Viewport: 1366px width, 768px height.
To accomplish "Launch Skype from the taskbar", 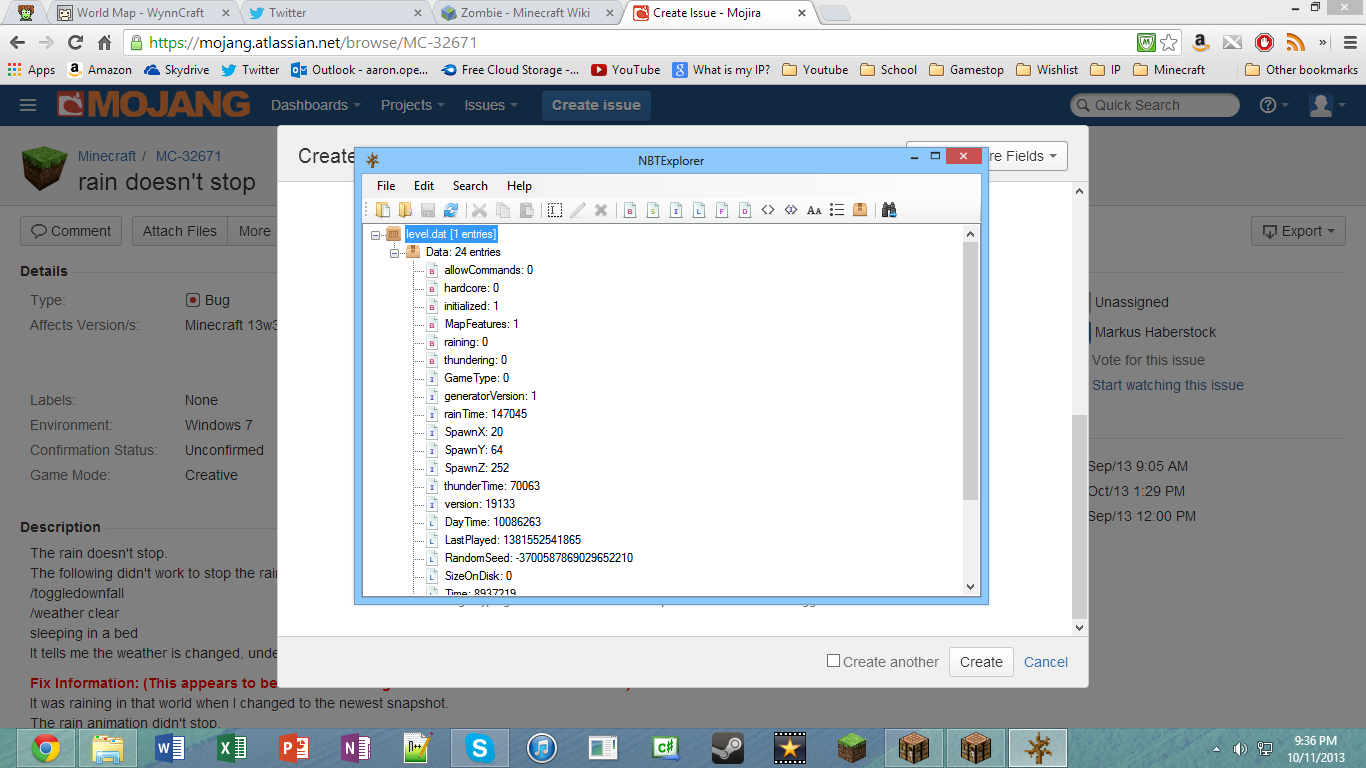I will pos(479,748).
